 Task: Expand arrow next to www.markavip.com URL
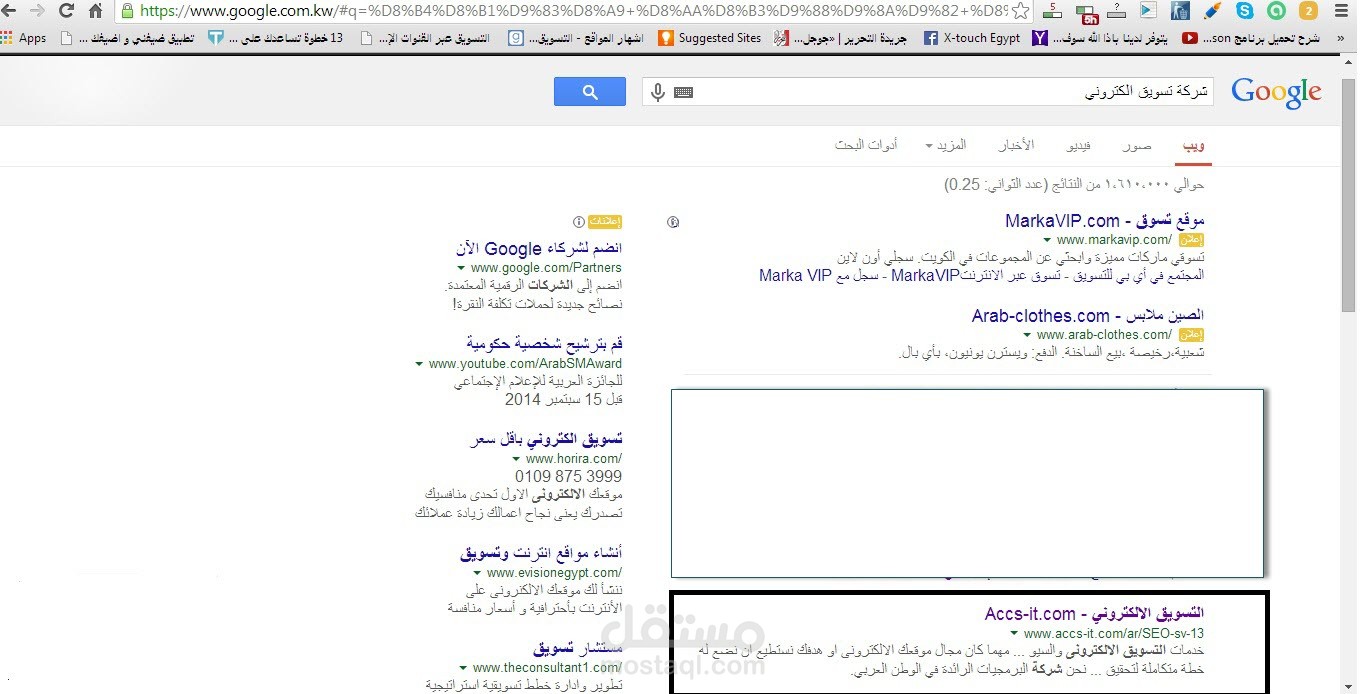1047,240
